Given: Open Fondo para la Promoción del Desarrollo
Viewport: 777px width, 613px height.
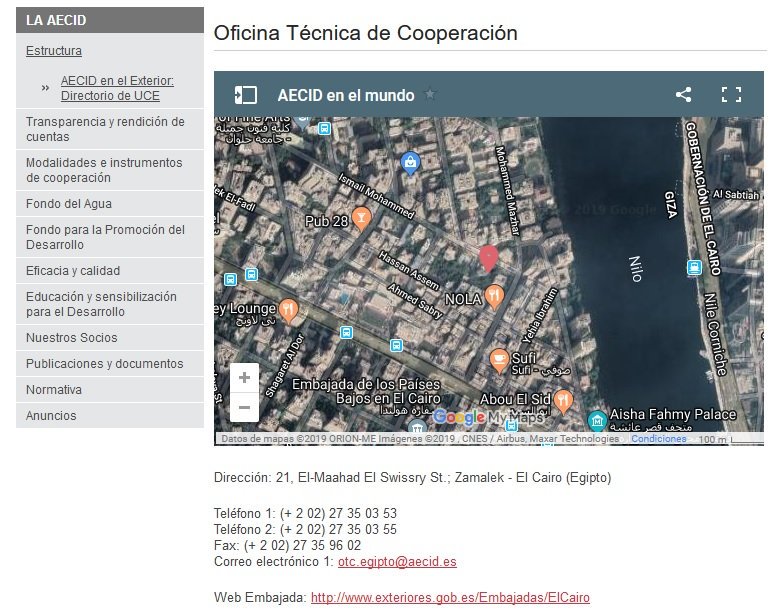Looking at the screenshot, I should pos(110,237).
